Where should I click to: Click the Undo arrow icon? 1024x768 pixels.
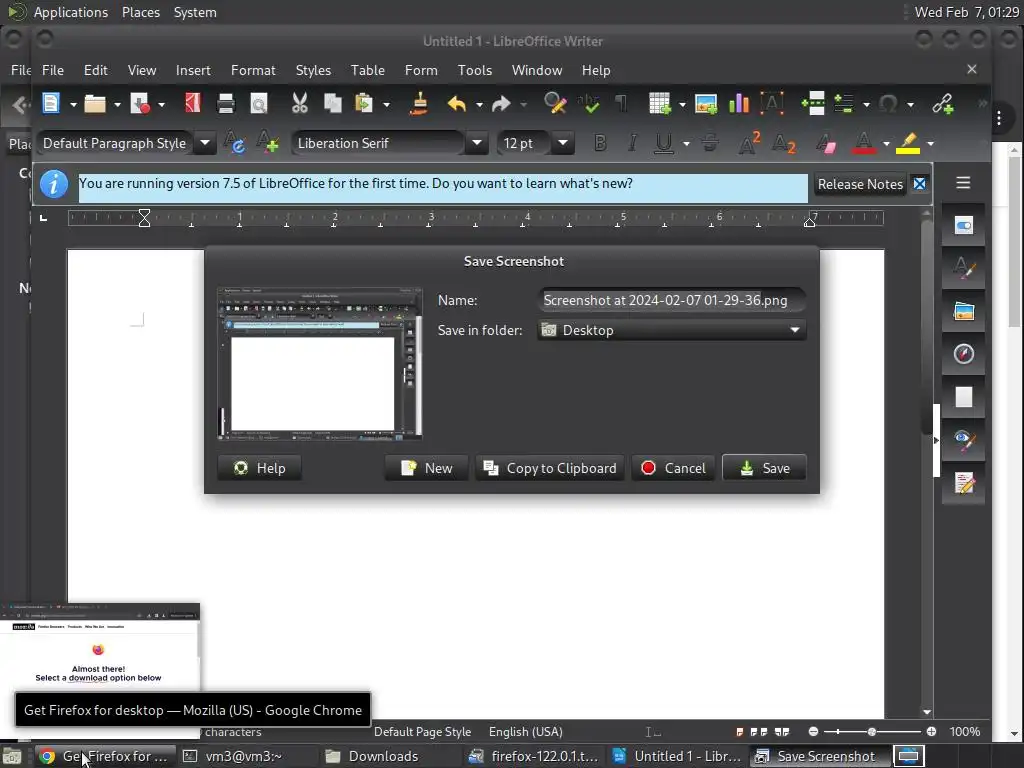457,103
